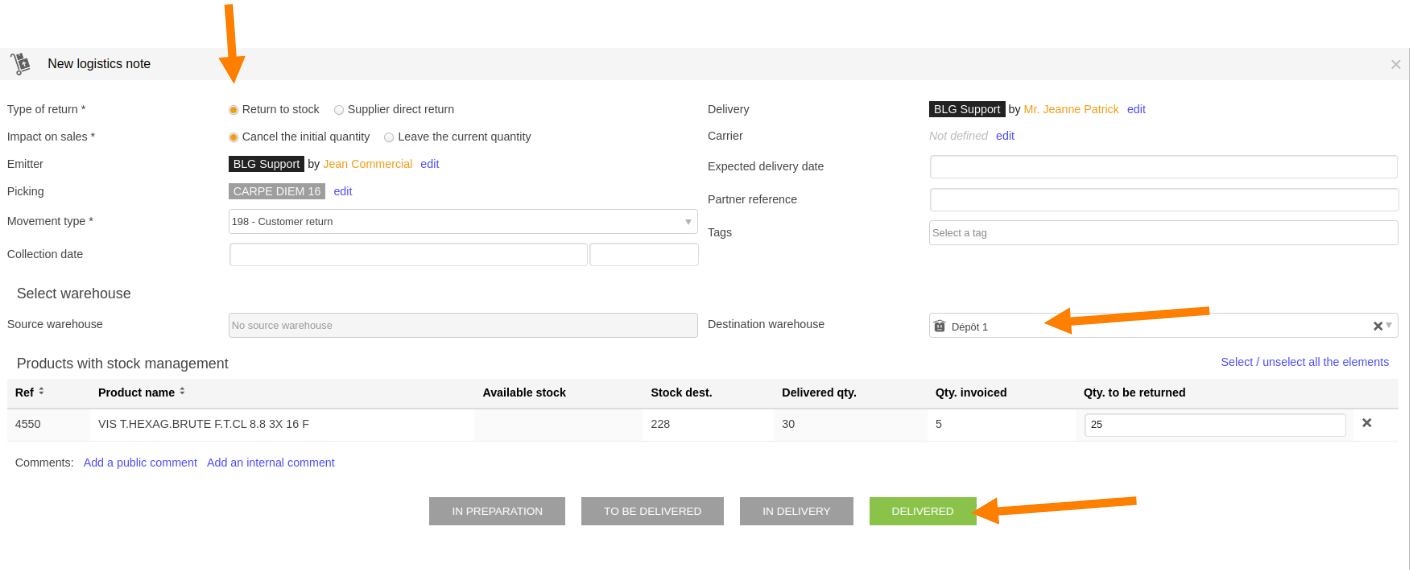Screen dimensions: 1410x570
Task: Click Add an internal comment link
Action: click(271, 463)
